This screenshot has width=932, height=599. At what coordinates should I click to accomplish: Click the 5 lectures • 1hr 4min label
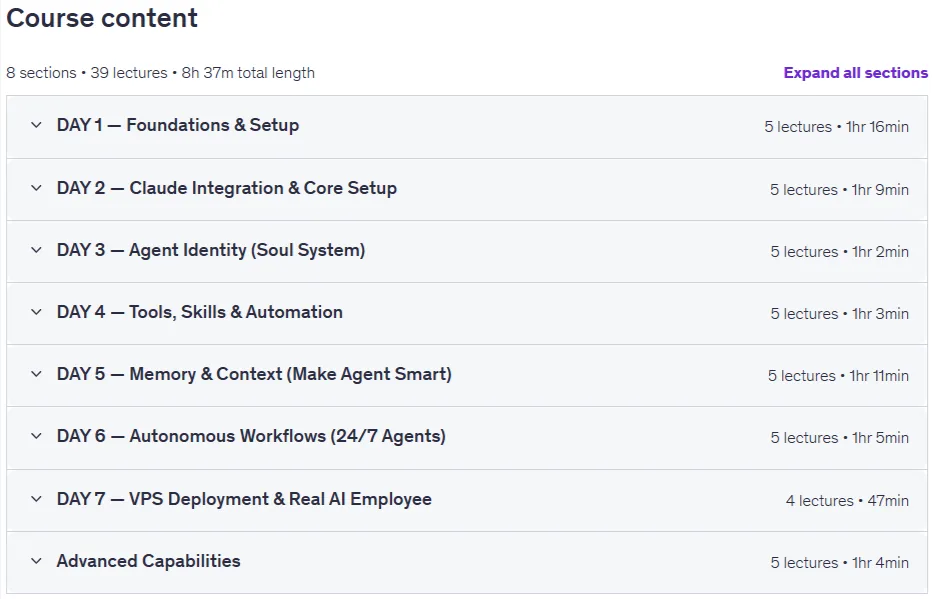click(x=839, y=563)
